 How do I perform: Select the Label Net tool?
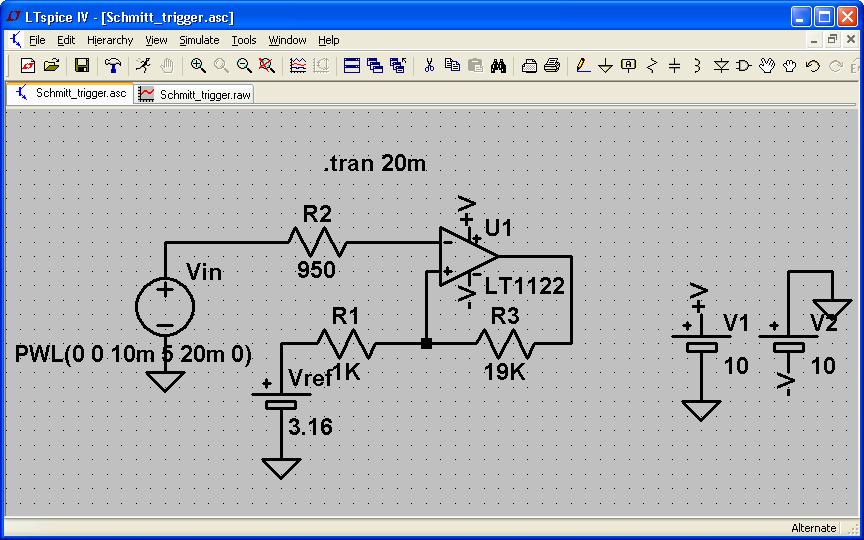coord(629,66)
